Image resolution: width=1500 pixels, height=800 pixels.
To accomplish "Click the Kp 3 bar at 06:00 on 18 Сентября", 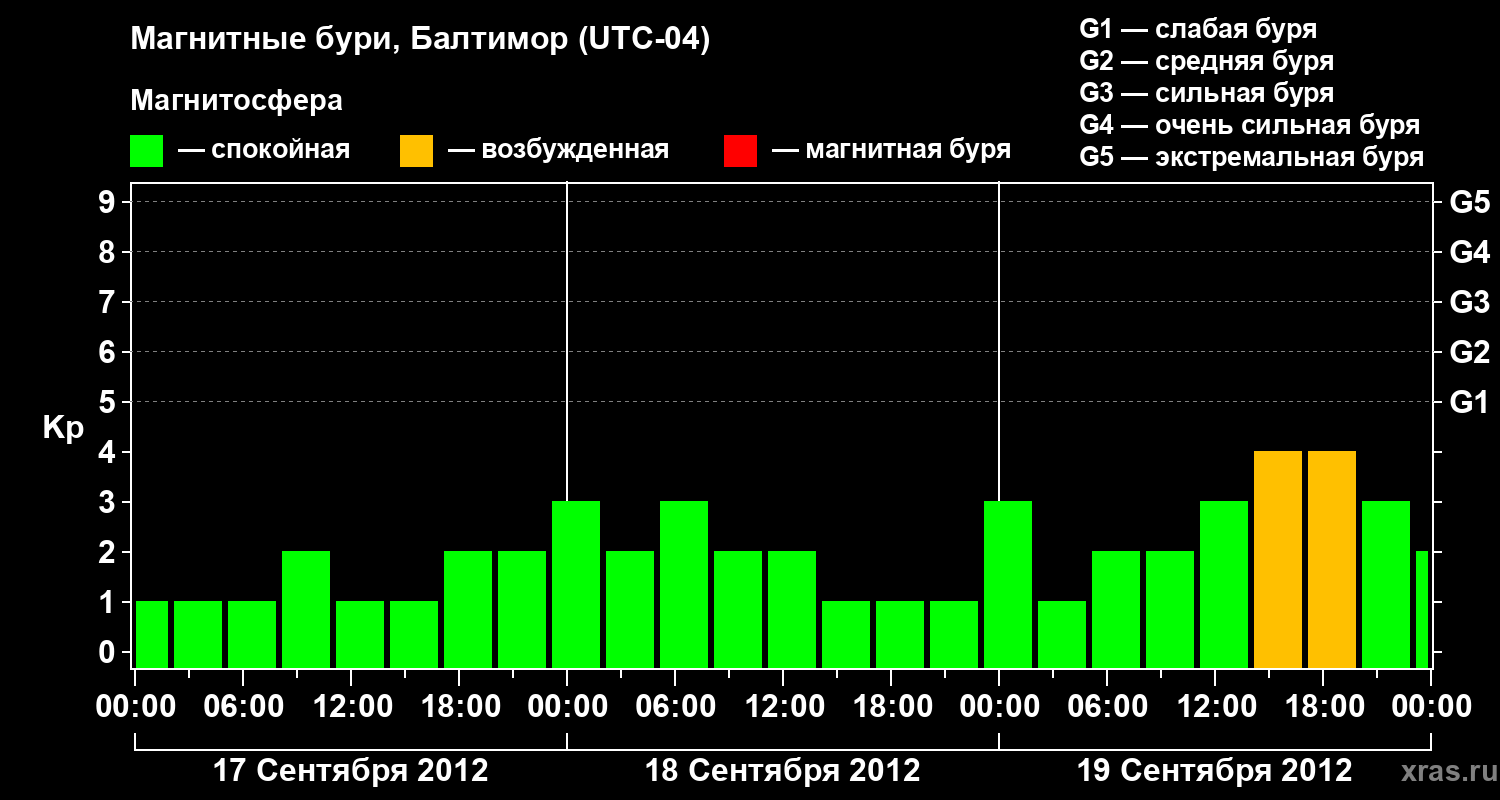I will coord(684,585).
